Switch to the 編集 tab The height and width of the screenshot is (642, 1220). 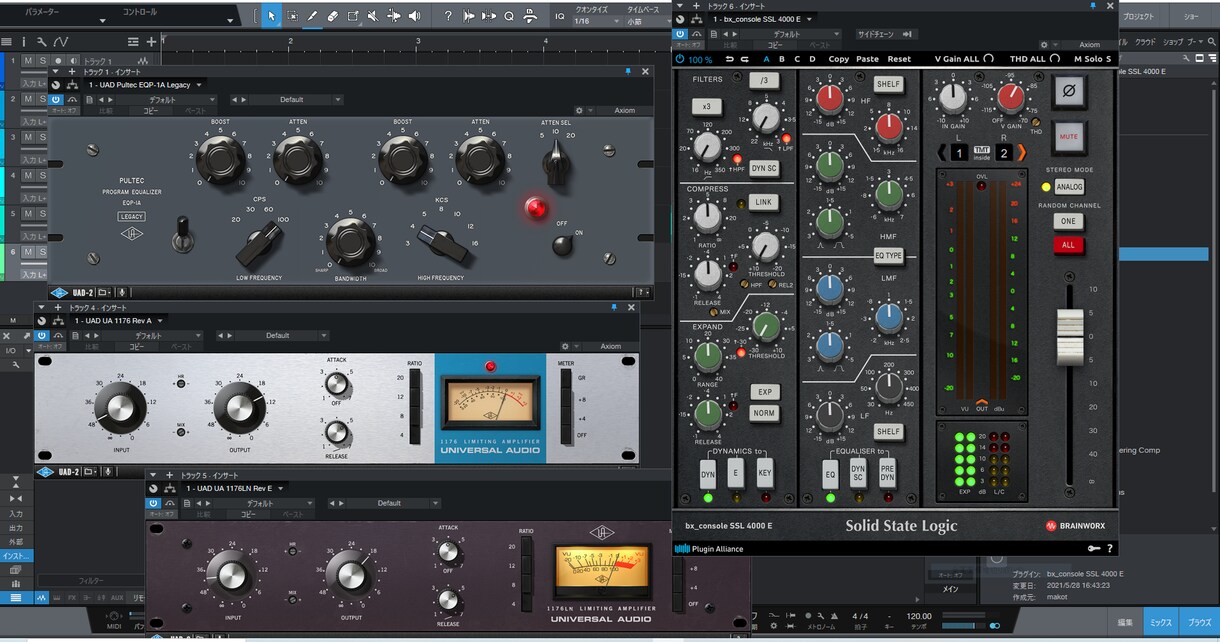click(x=1125, y=622)
